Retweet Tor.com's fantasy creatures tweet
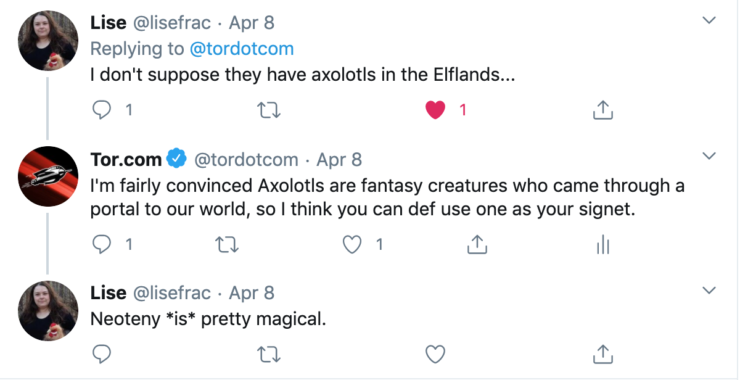Image resolution: width=740 pixels, height=380 pixels. coord(227,245)
